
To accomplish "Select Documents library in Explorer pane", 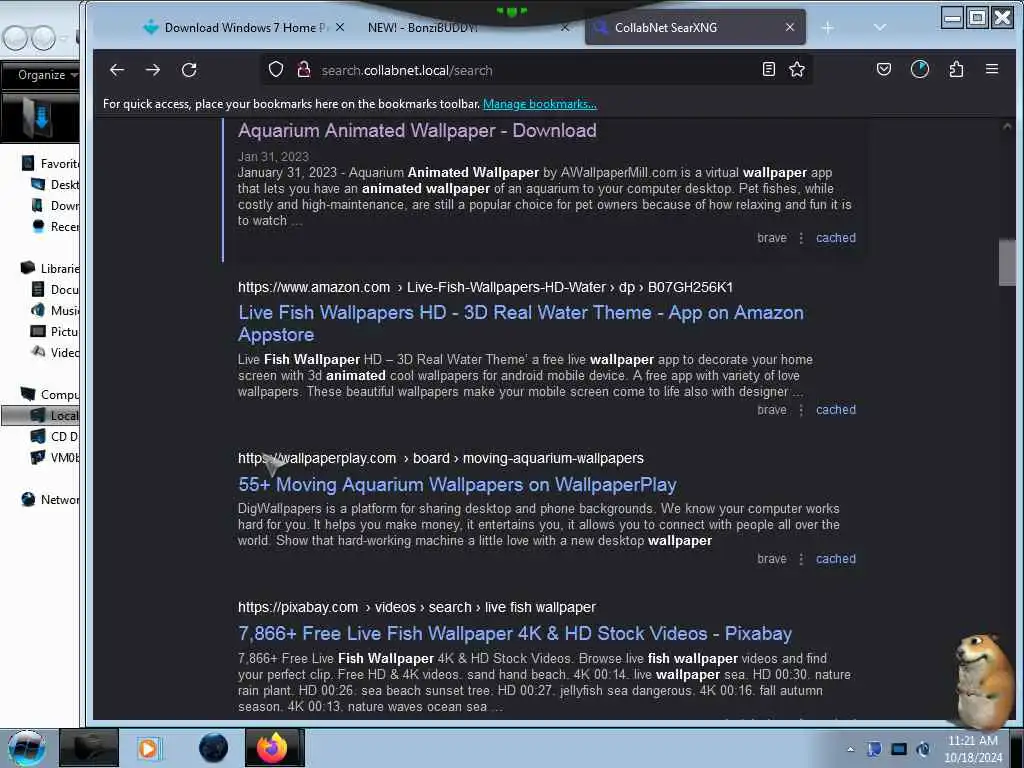I will 55,289.
